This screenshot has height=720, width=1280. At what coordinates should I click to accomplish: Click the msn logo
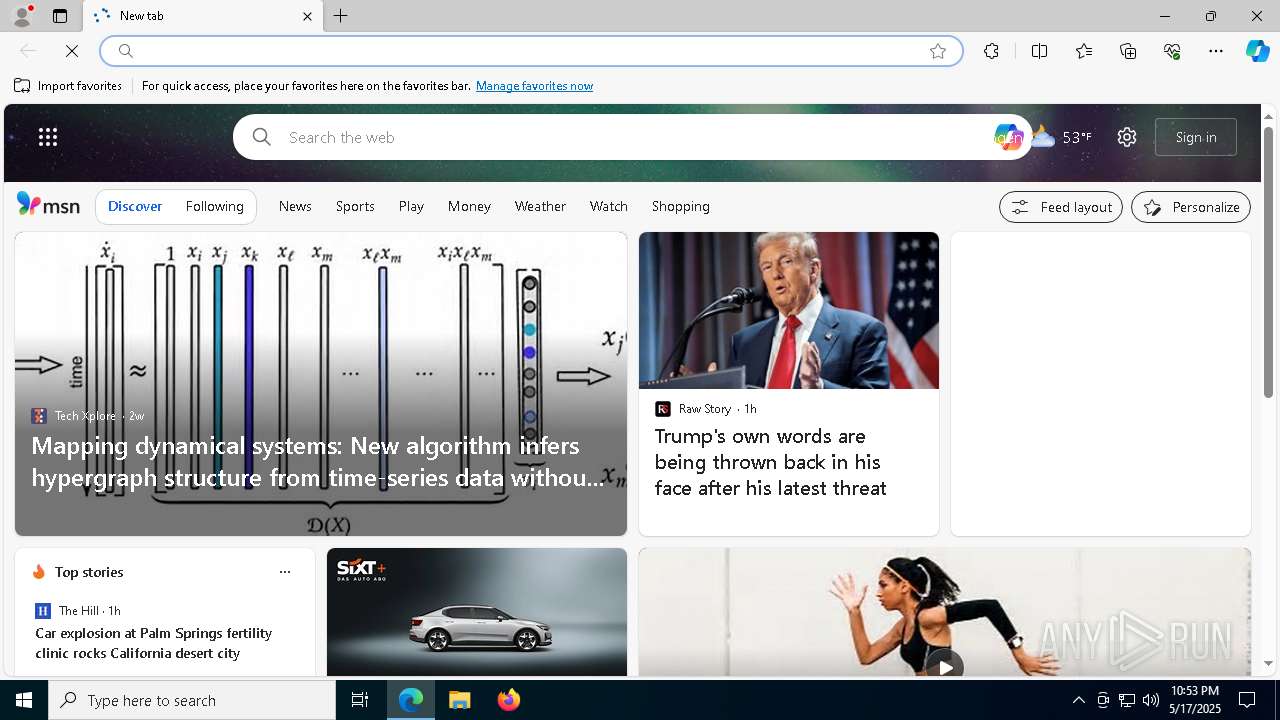coord(48,205)
